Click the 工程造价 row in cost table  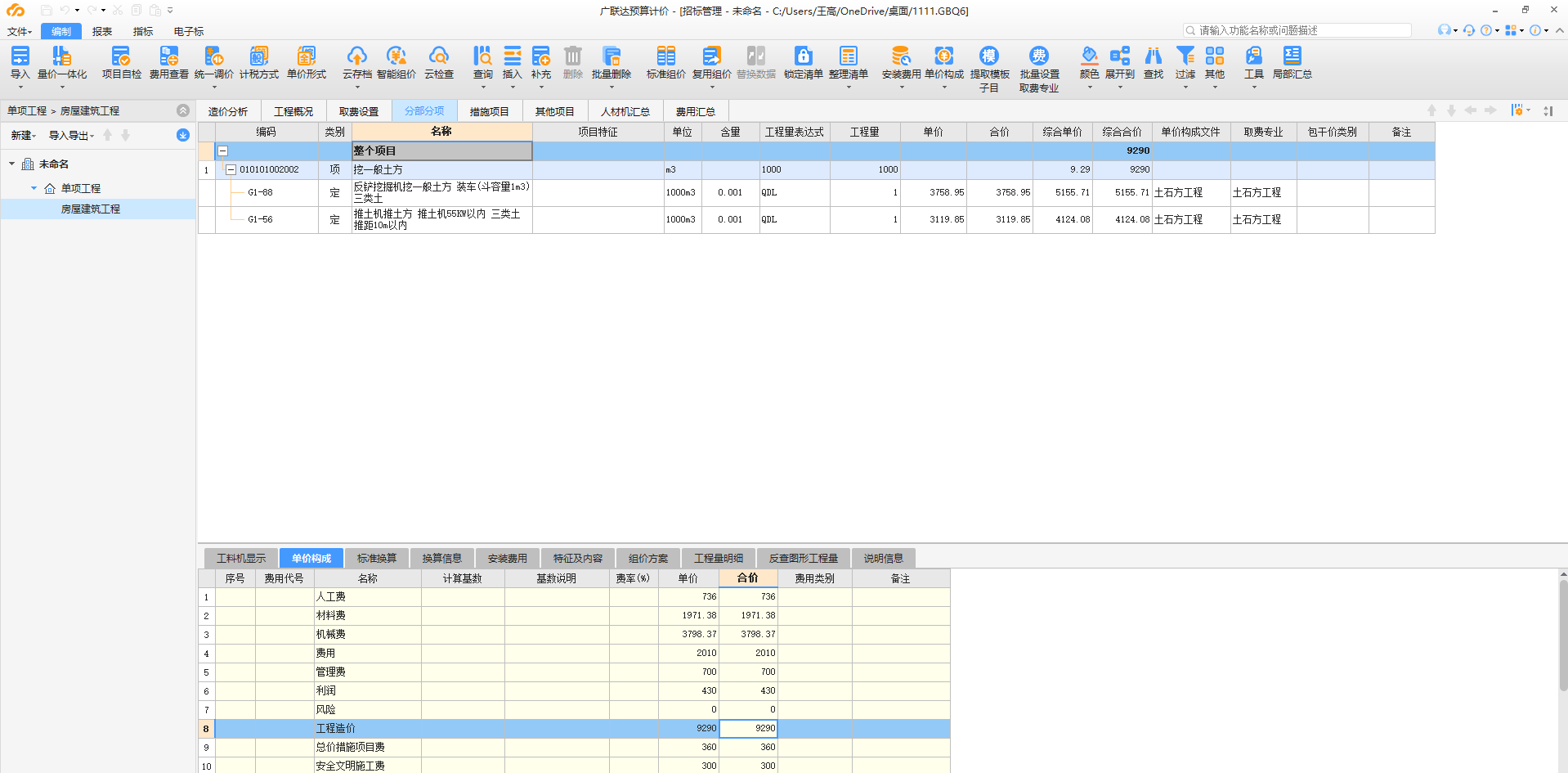[574, 729]
